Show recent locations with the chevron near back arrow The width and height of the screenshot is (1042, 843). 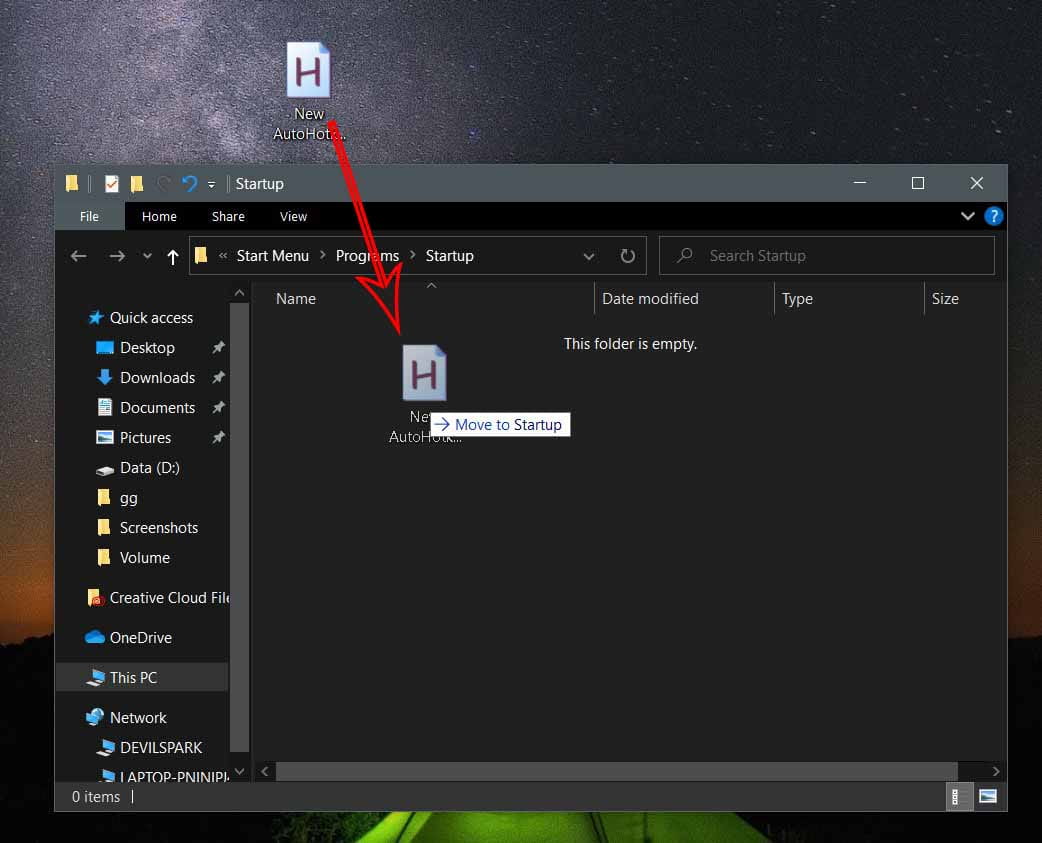point(146,255)
